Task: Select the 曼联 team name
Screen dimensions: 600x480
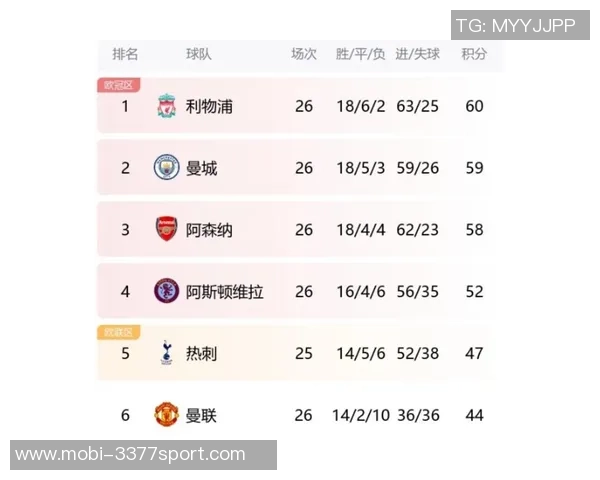Action: coord(201,415)
